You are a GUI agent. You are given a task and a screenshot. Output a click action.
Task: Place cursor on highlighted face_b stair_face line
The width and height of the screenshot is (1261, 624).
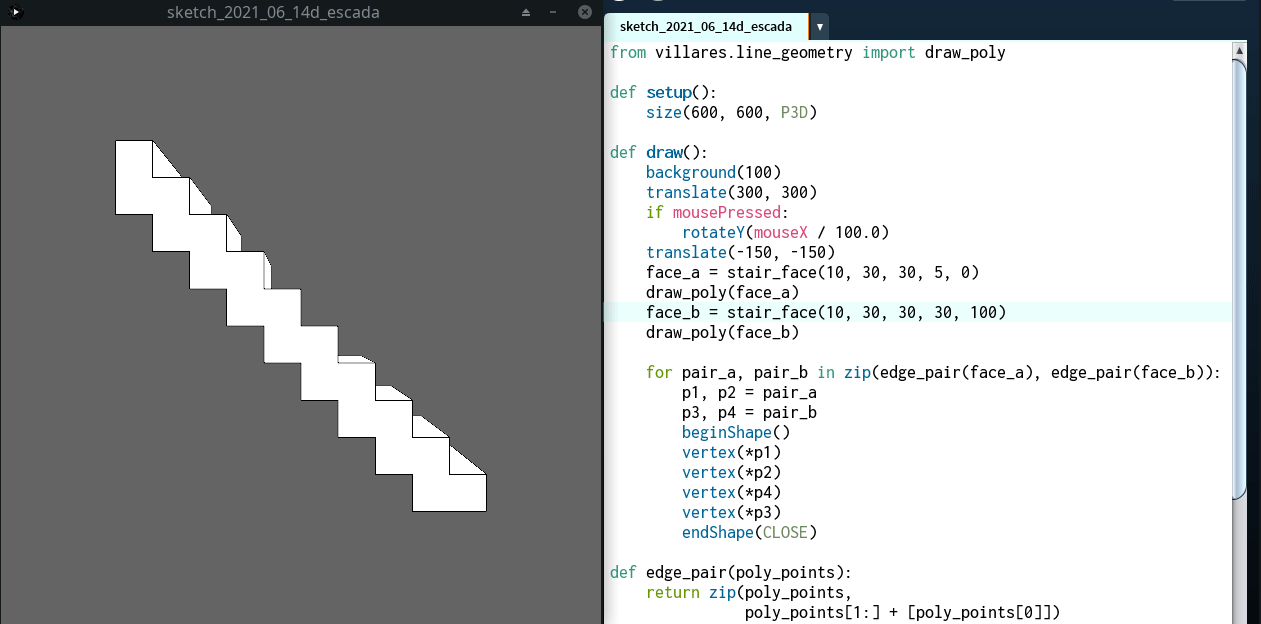click(x=825, y=313)
